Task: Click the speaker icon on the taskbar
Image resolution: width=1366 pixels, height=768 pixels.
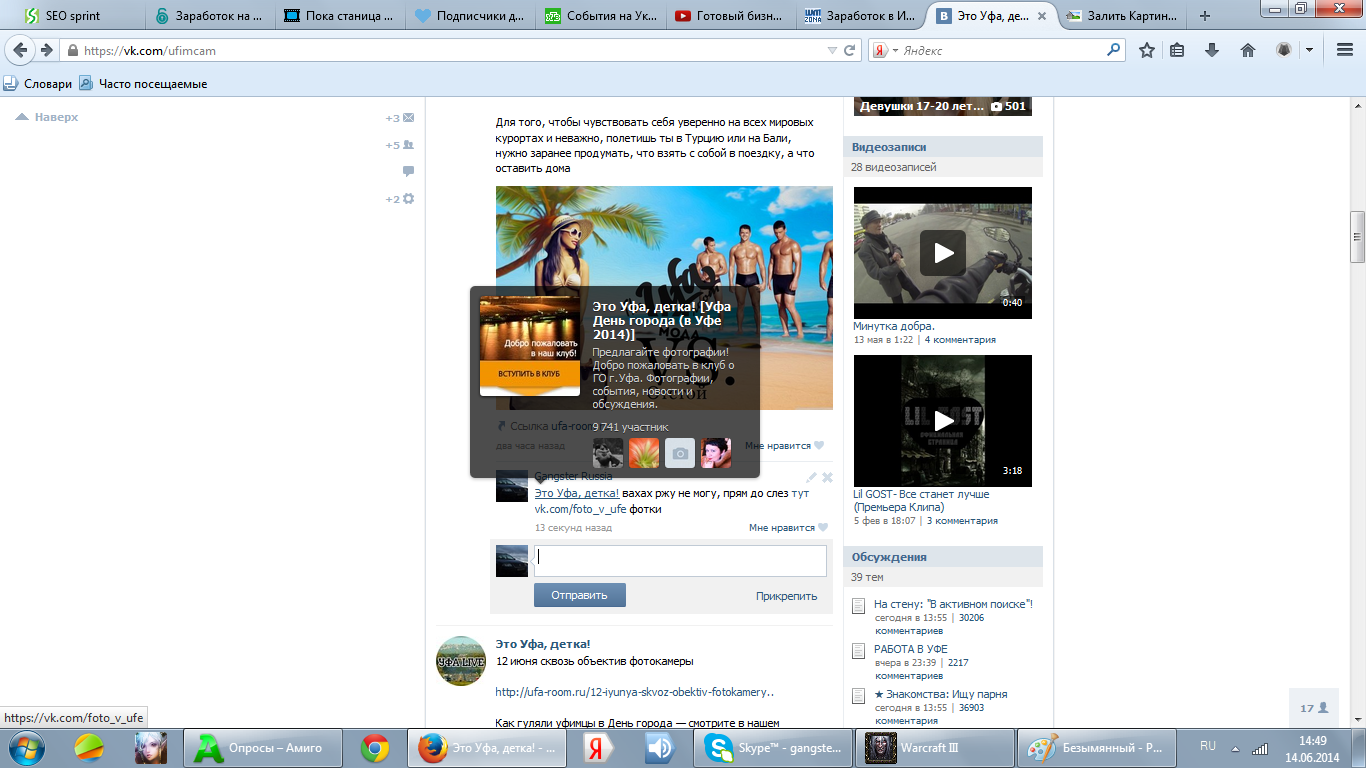Action: coord(659,748)
